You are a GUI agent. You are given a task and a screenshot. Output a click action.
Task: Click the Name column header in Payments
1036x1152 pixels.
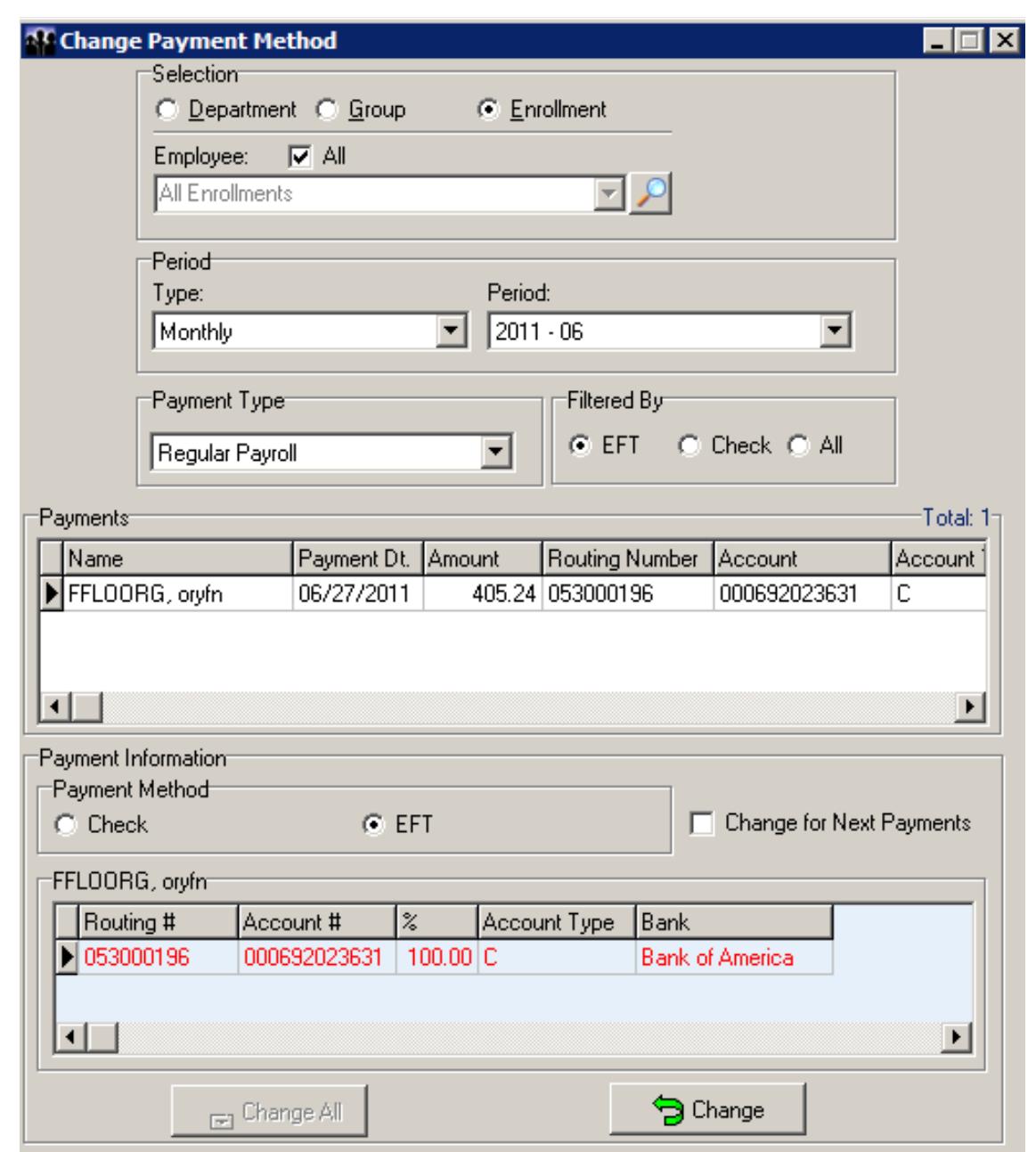coord(178,559)
